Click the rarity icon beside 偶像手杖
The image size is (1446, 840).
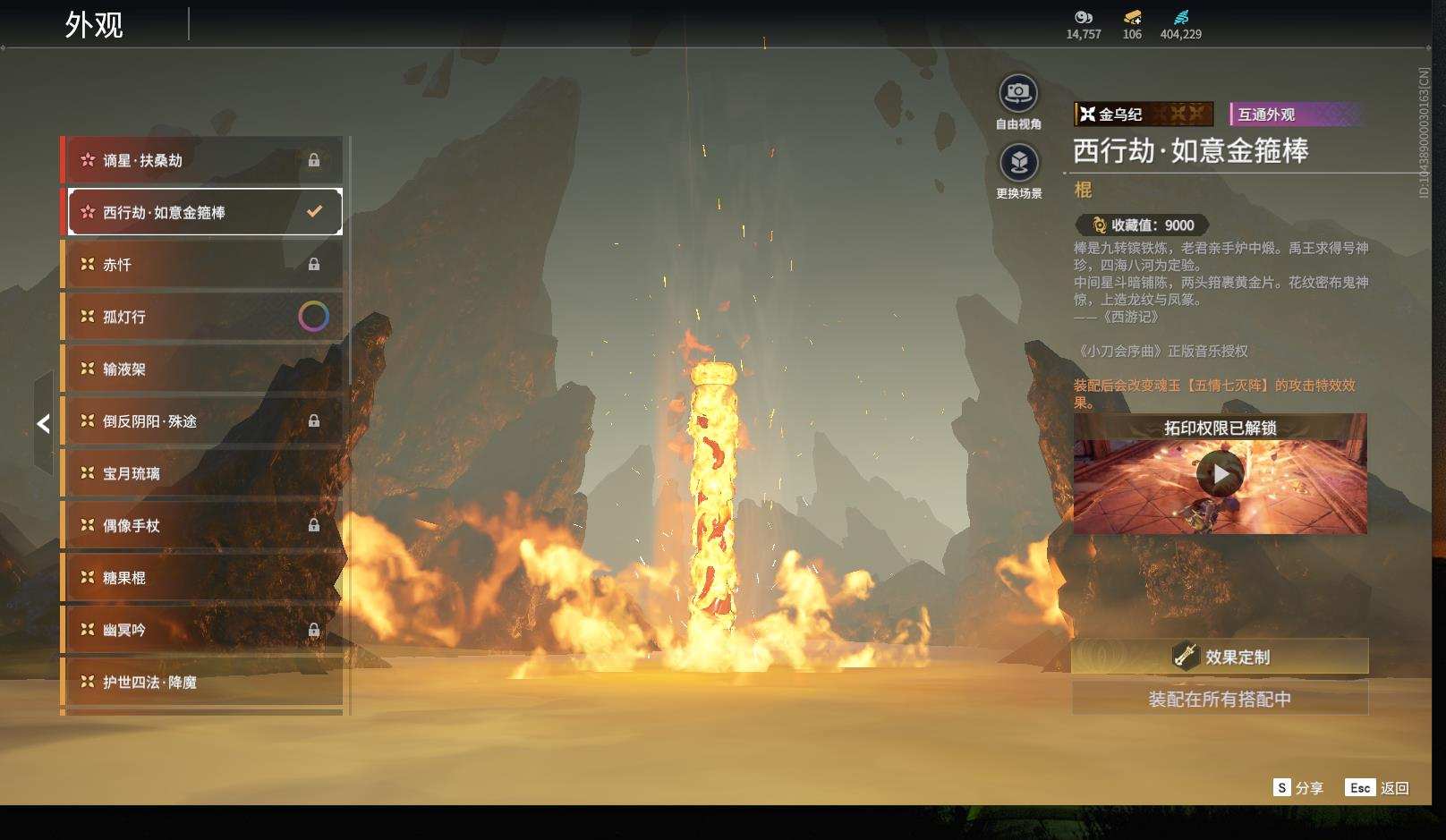(87, 524)
